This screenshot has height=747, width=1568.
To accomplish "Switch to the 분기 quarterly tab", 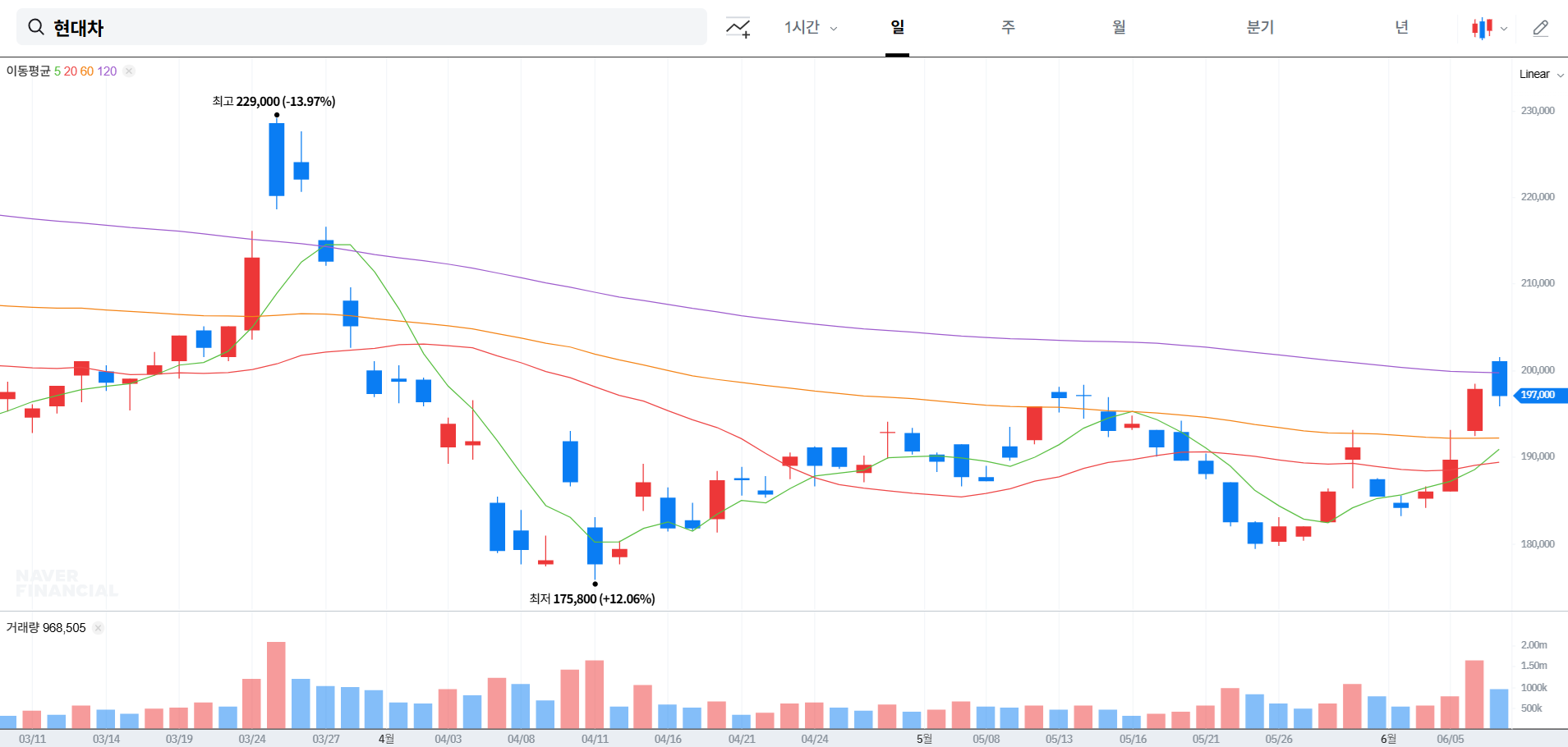I will [1260, 27].
